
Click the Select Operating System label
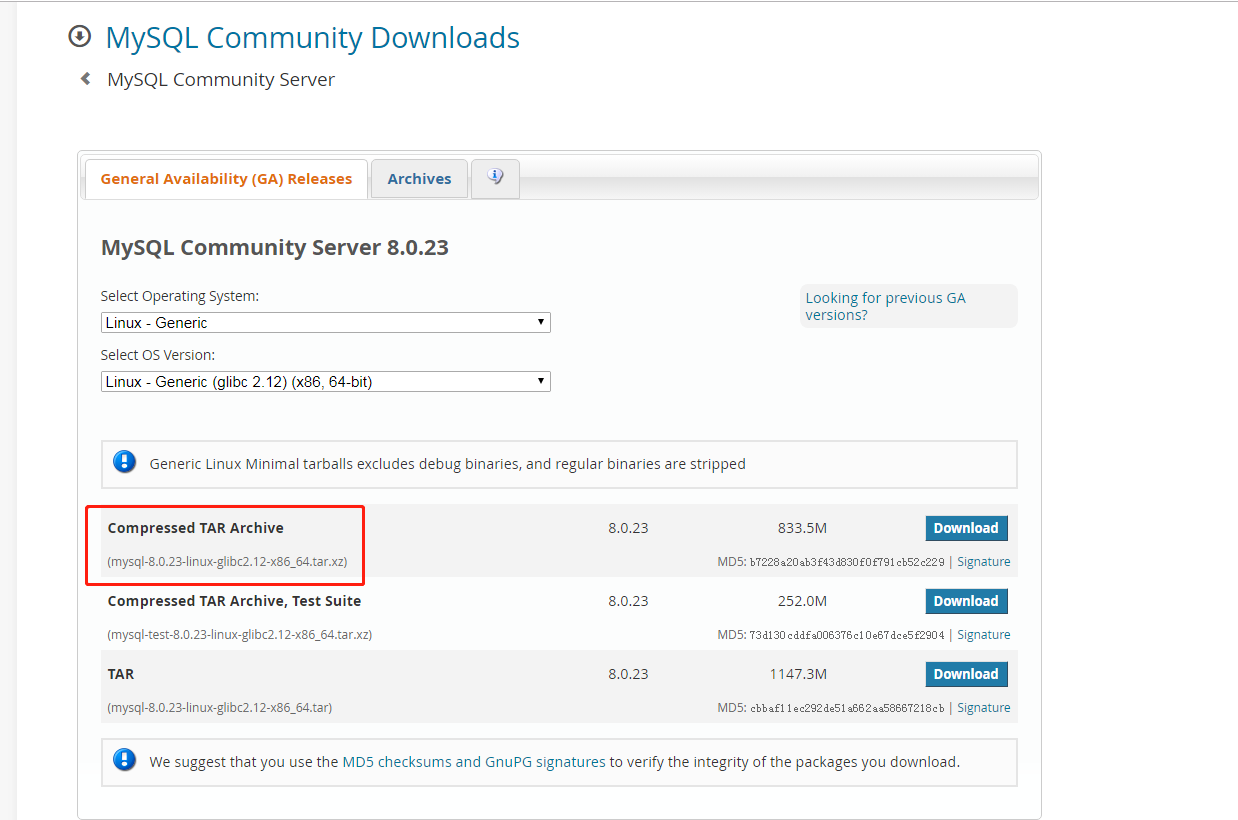point(180,297)
